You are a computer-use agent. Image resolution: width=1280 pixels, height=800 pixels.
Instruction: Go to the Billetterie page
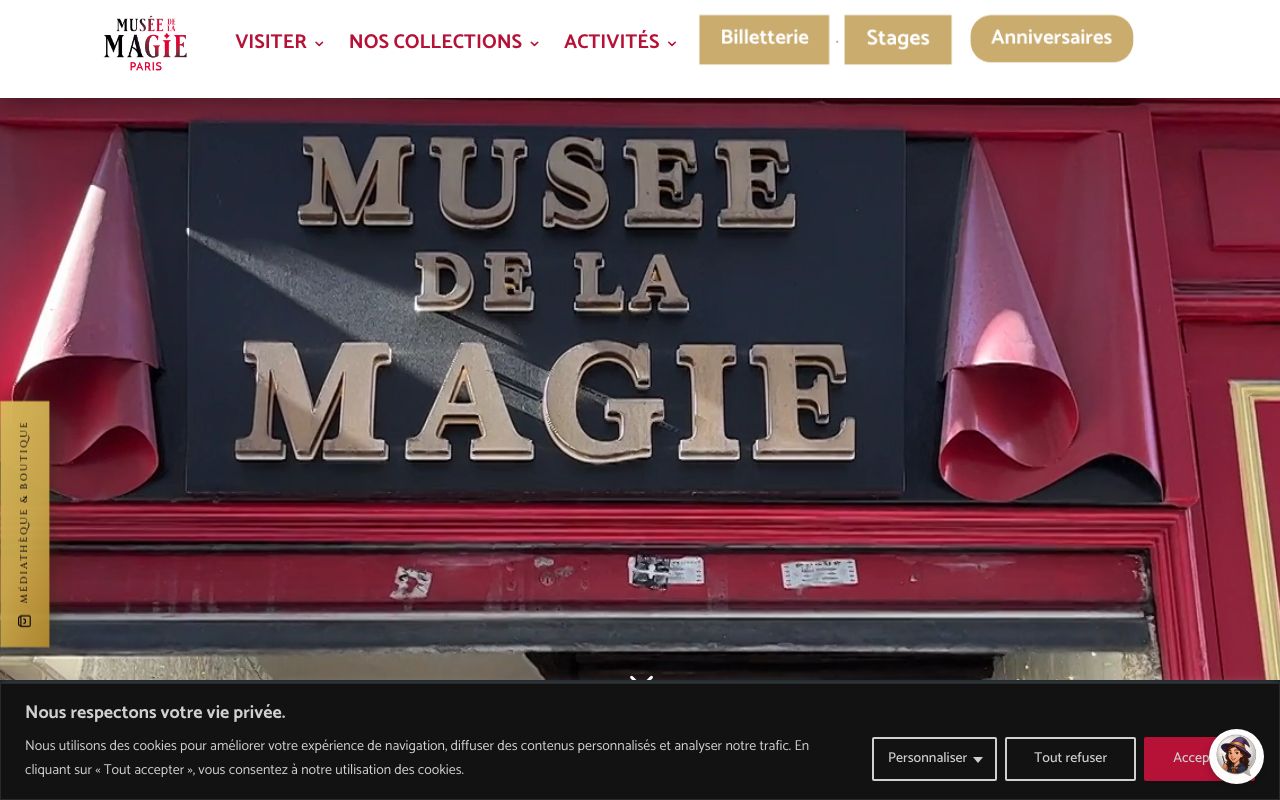tap(764, 39)
